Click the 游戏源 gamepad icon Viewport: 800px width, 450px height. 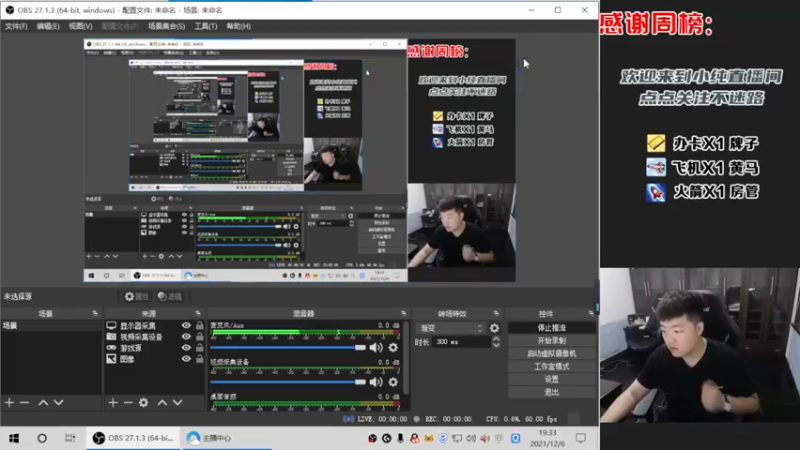tap(111, 348)
